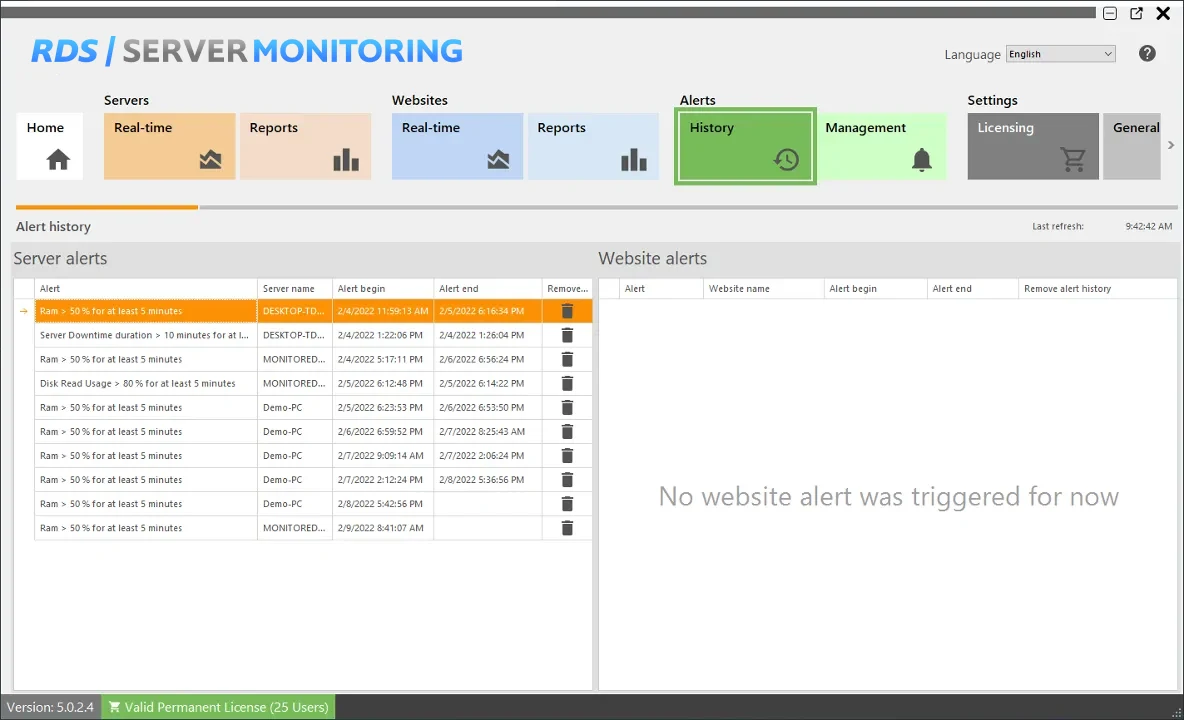Image resolution: width=1184 pixels, height=720 pixels.
Task: Open Servers Real-time monitoring tile
Action: point(169,146)
